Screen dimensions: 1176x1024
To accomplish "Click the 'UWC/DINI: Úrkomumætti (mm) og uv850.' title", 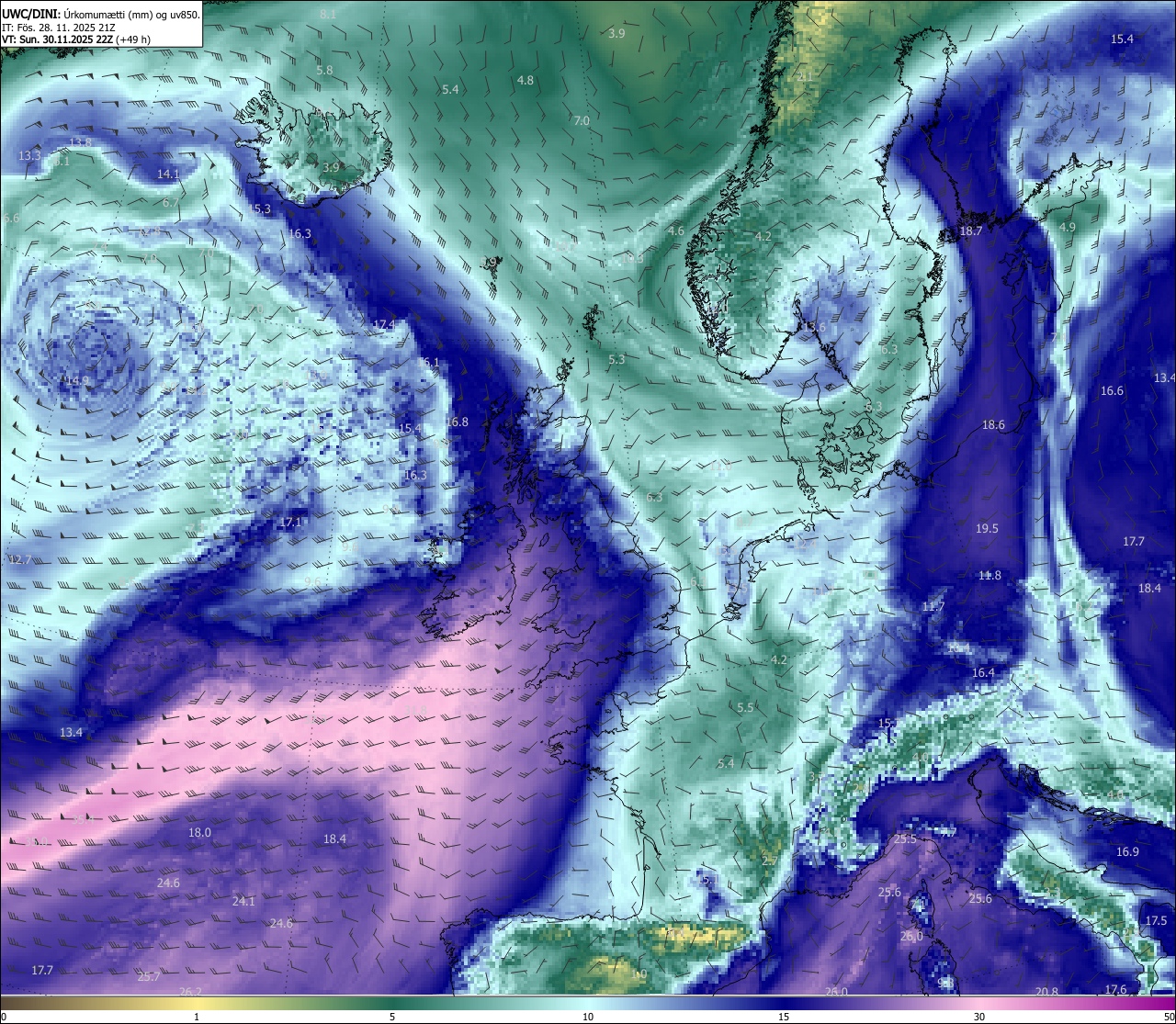I will [100, 15].
